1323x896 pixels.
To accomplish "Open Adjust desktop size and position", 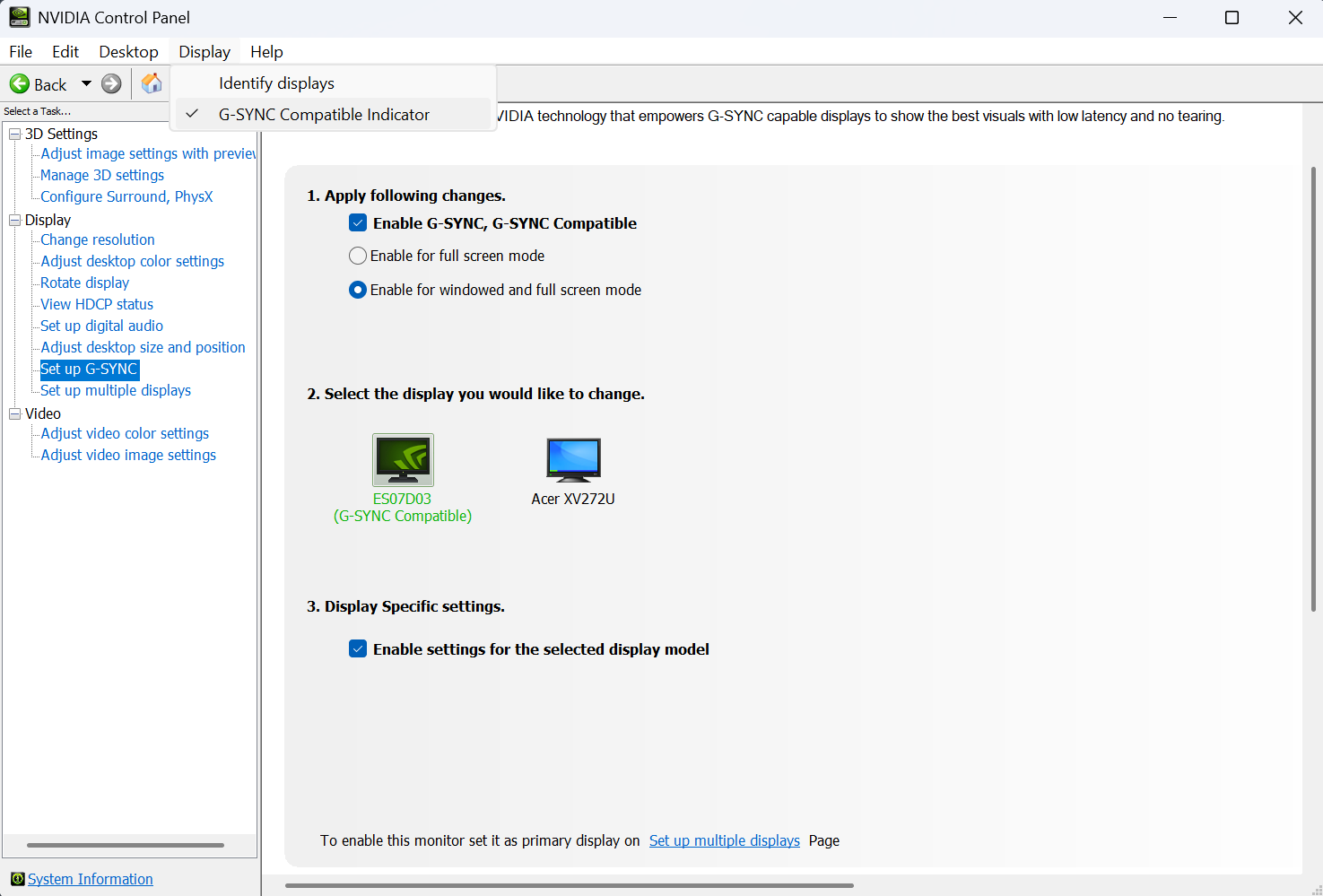I will point(144,348).
